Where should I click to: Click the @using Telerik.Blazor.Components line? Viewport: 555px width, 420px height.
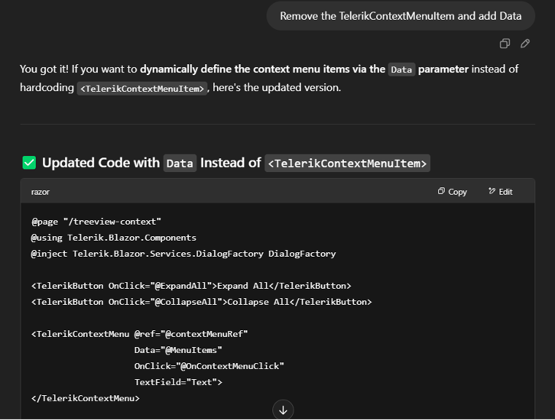114,238
